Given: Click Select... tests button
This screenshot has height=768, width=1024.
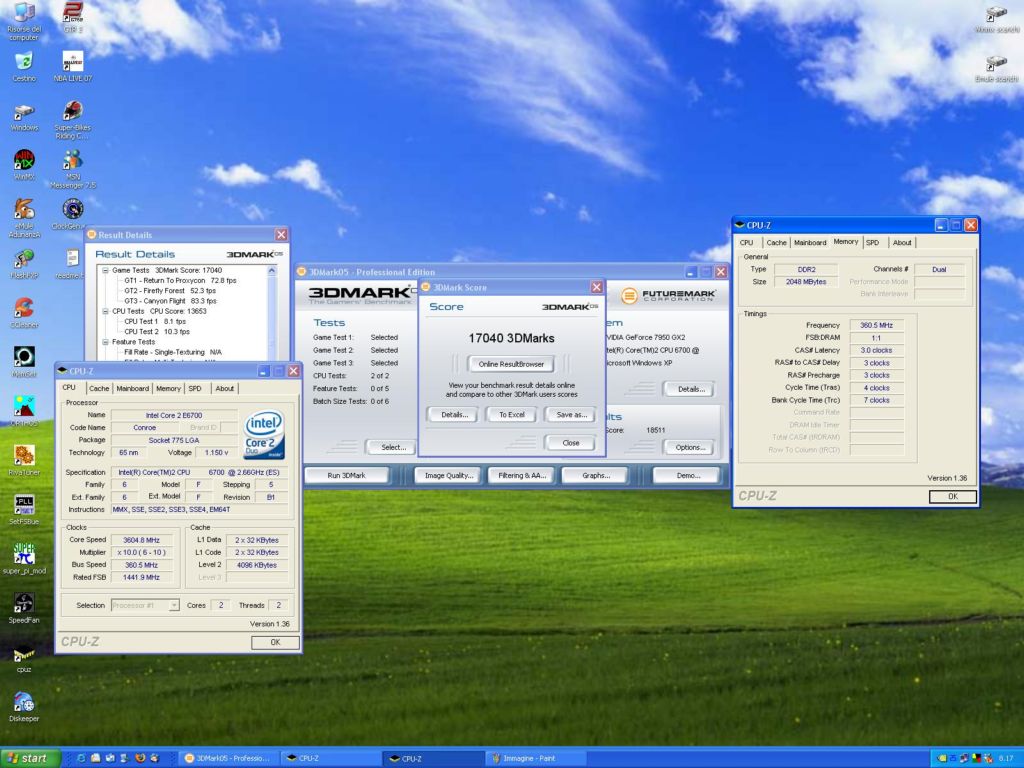Looking at the screenshot, I should [x=393, y=447].
